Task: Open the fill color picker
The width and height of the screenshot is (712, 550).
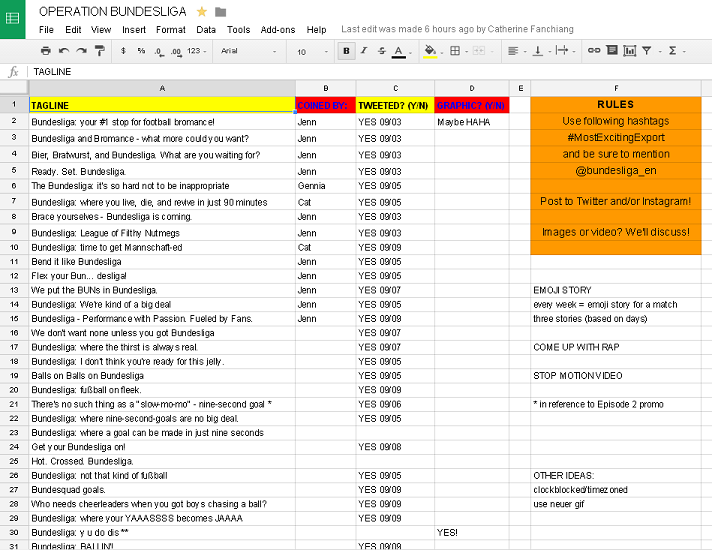Action: click(x=430, y=51)
